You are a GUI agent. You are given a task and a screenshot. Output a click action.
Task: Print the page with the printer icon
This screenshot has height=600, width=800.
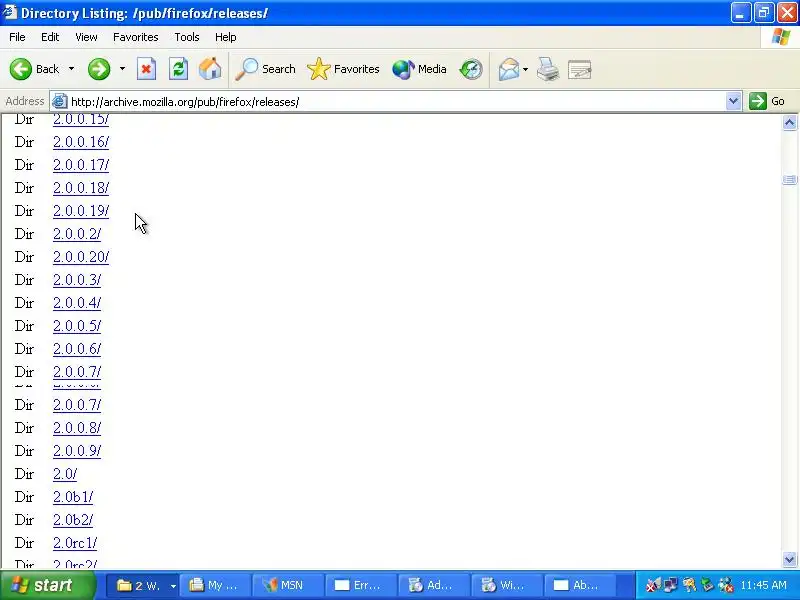pyautogui.click(x=548, y=69)
